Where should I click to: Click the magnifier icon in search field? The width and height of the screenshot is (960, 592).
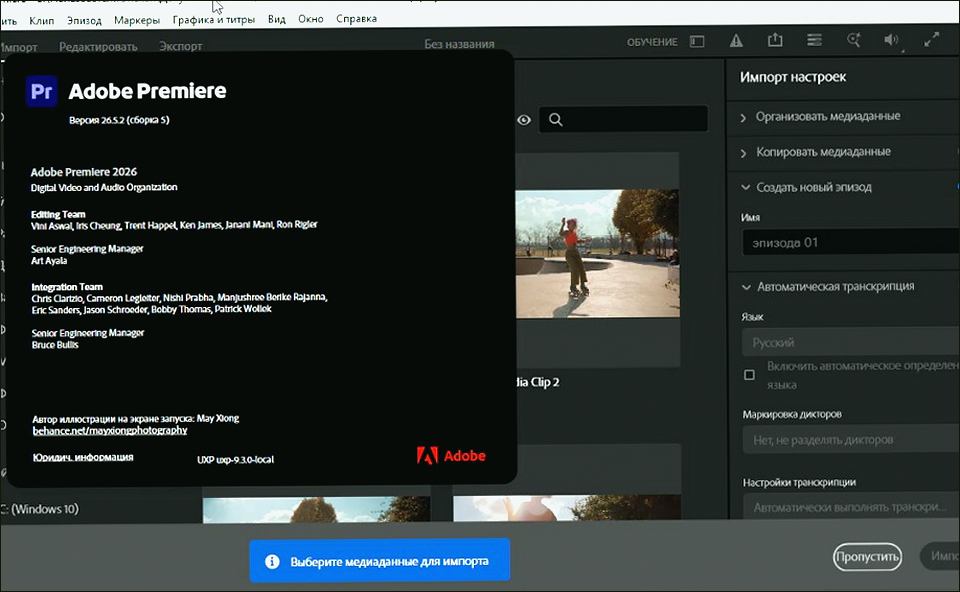click(x=555, y=119)
